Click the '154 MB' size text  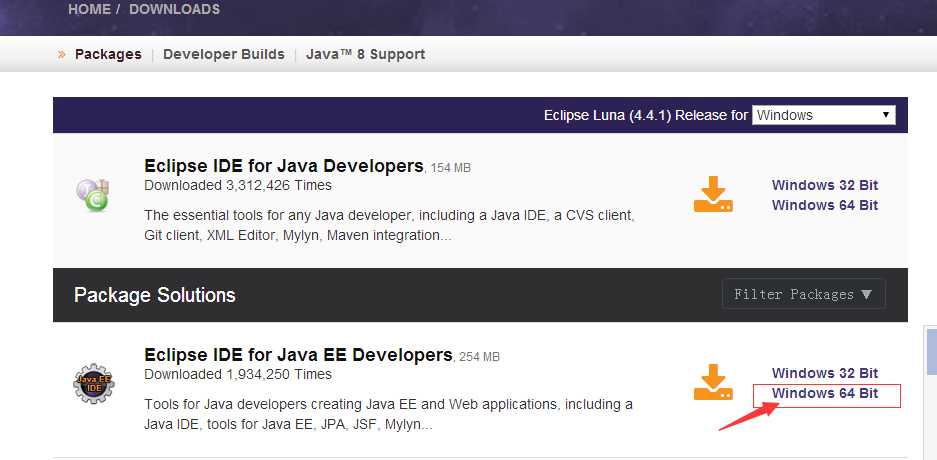pos(451,168)
